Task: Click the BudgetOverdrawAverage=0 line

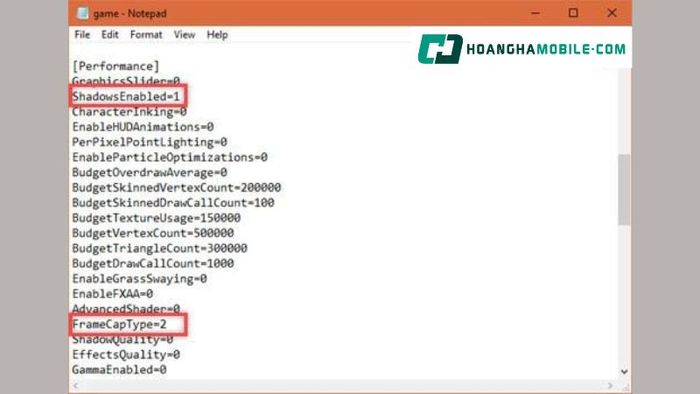Action: tap(150, 172)
